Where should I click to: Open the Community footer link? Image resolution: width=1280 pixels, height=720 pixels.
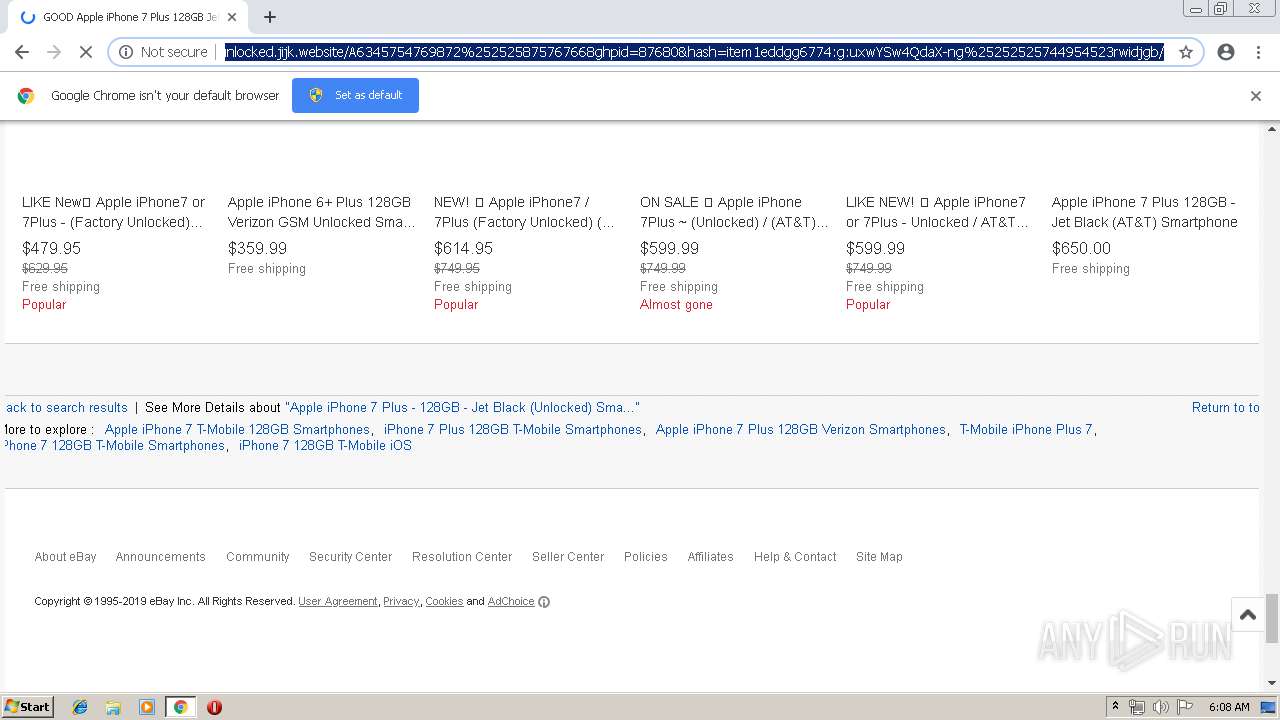point(258,557)
